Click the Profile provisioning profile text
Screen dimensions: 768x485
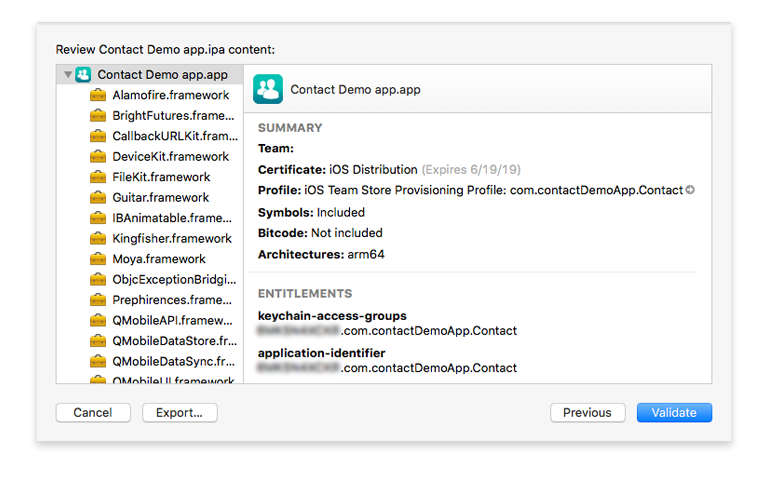(x=470, y=190)
